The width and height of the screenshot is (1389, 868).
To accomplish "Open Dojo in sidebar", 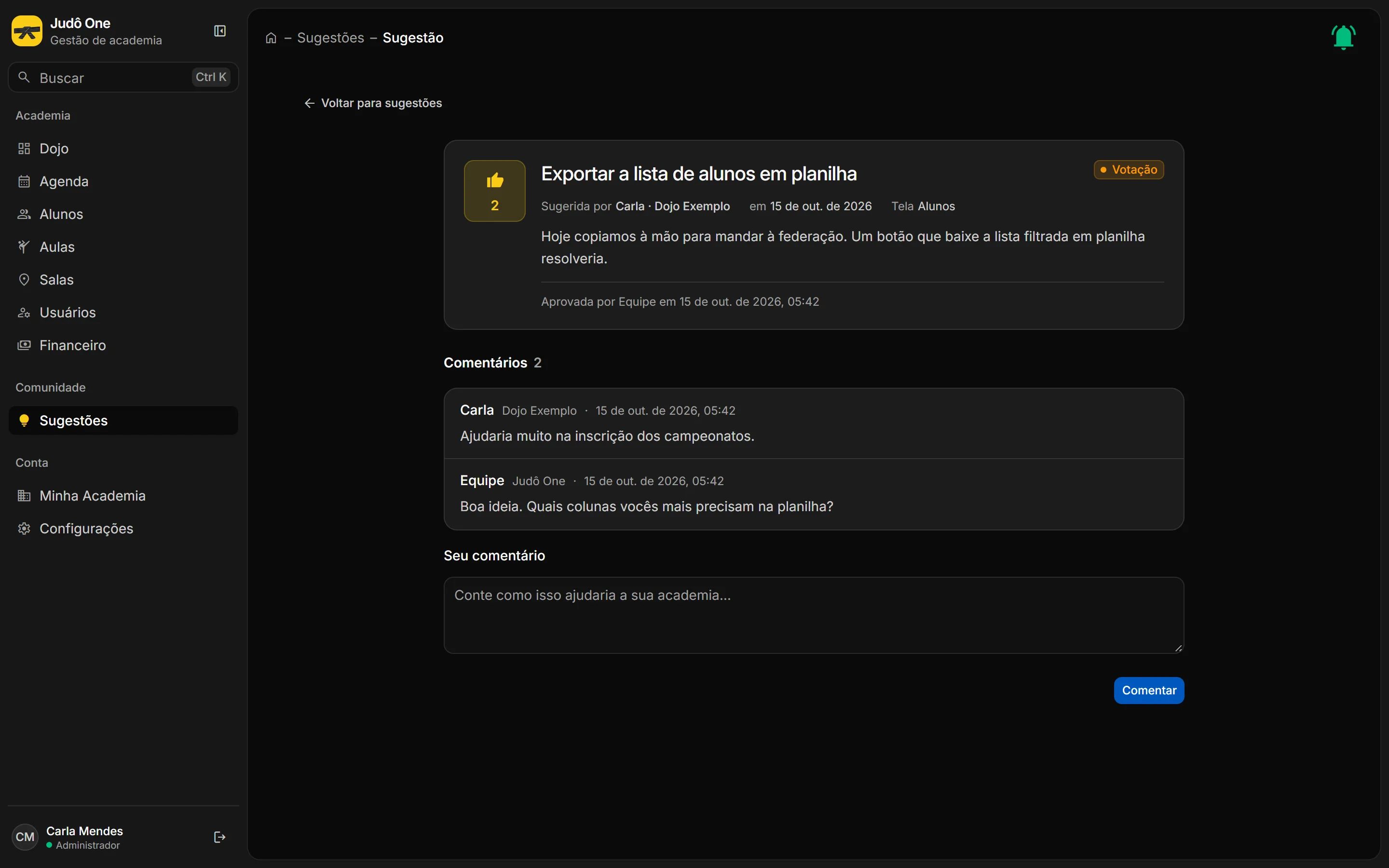I will point(123,149).
